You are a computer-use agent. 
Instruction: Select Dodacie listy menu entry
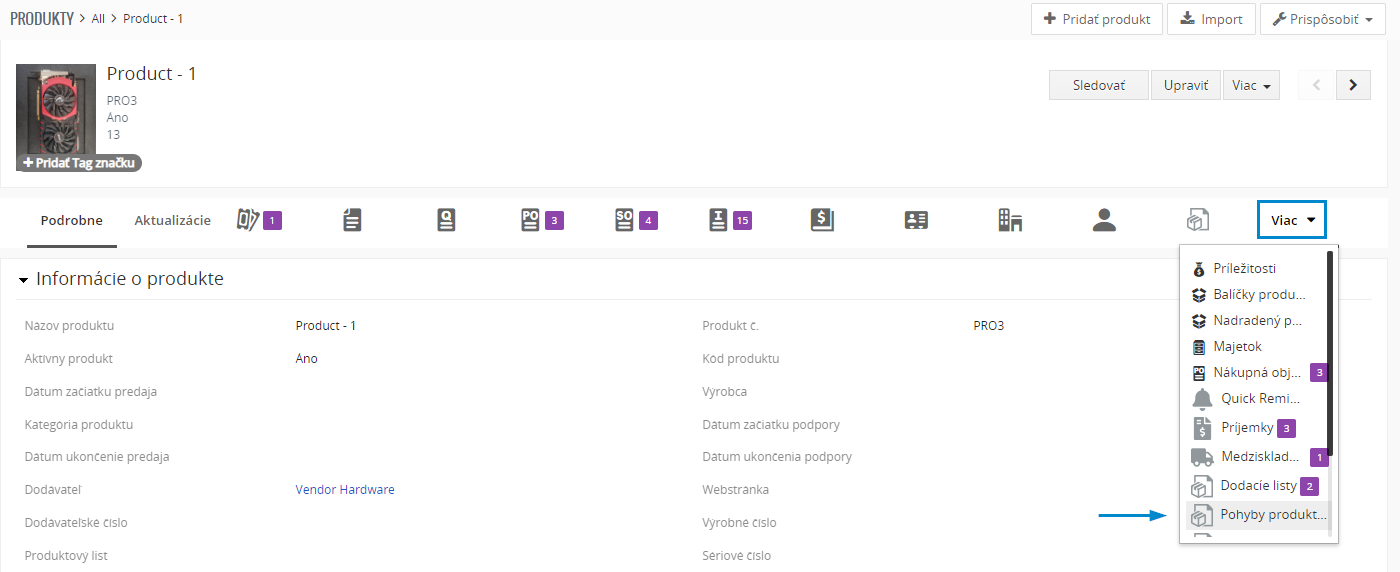pyautogui.click(x=1256, y=486)
